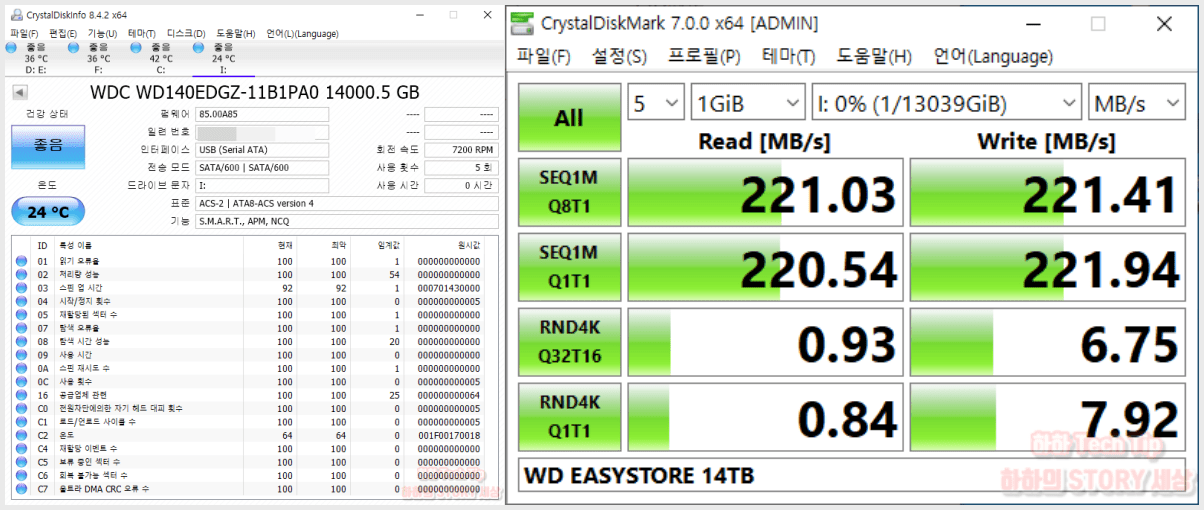Click status orb for attribute 04
The width and height of the screenshot is (1204, 510).
pos(22,301)
